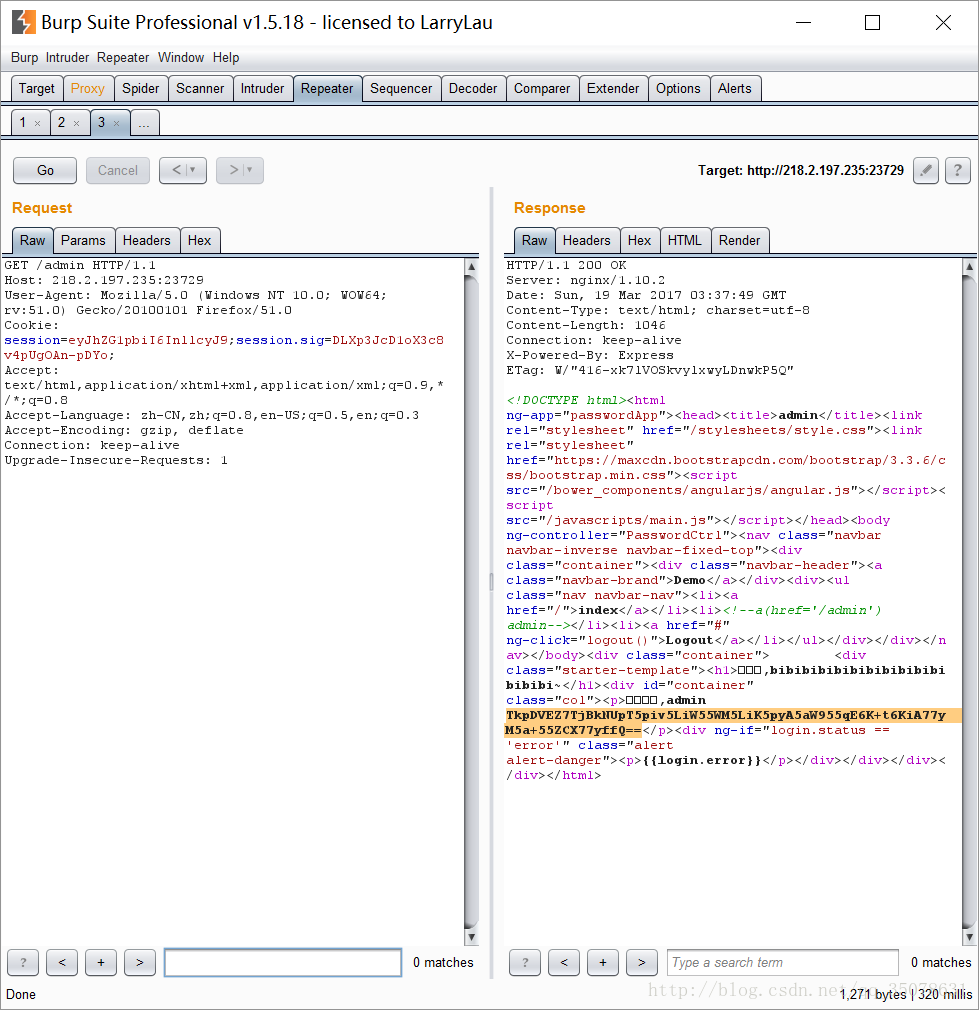979x1010 pixels.
Task: Select Repeater sub-tab 3
Action: click(101, 122)
